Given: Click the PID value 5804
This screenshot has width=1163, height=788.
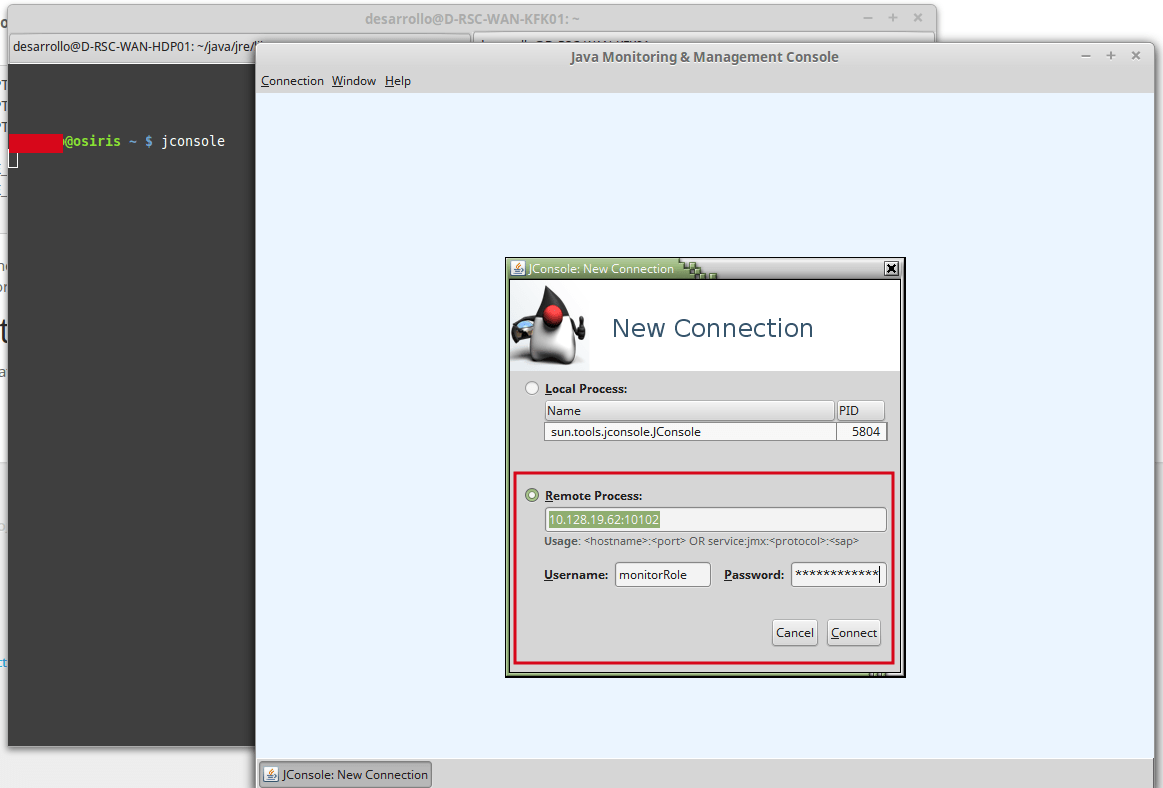Looking at the screenshot, I should tap(861, 431).
